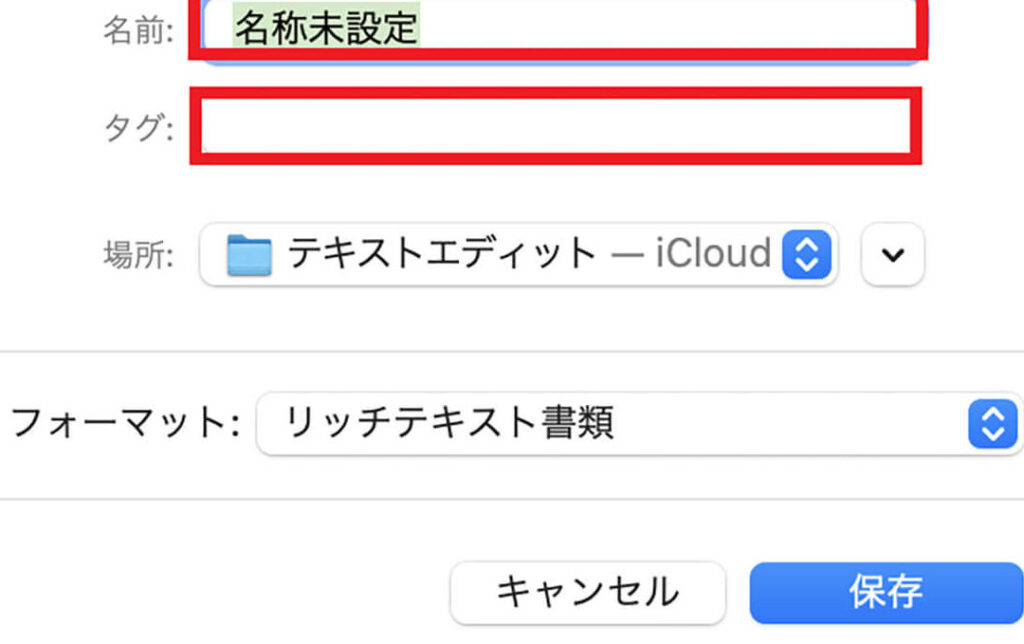
Task: Click the 場所 label
Action: 138,255
